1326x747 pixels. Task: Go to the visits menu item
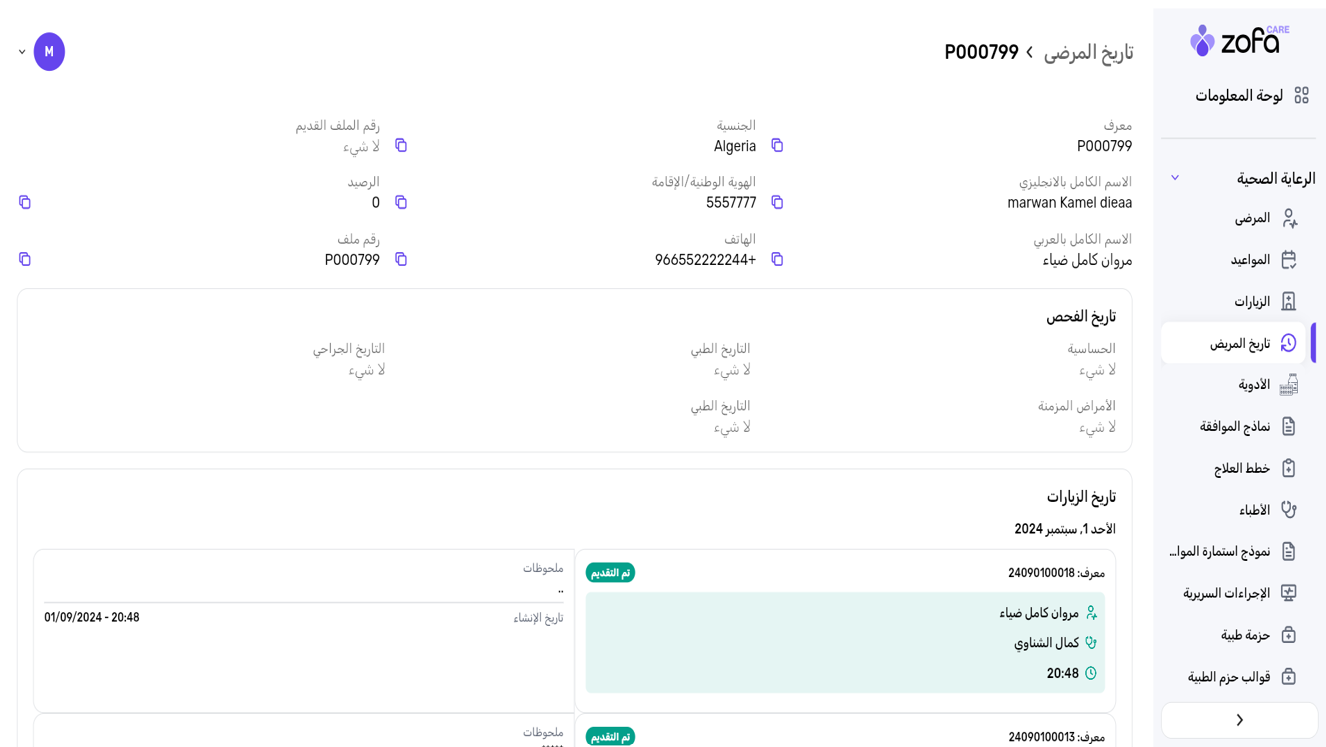pyautogui.click(x=1251, y=302)
